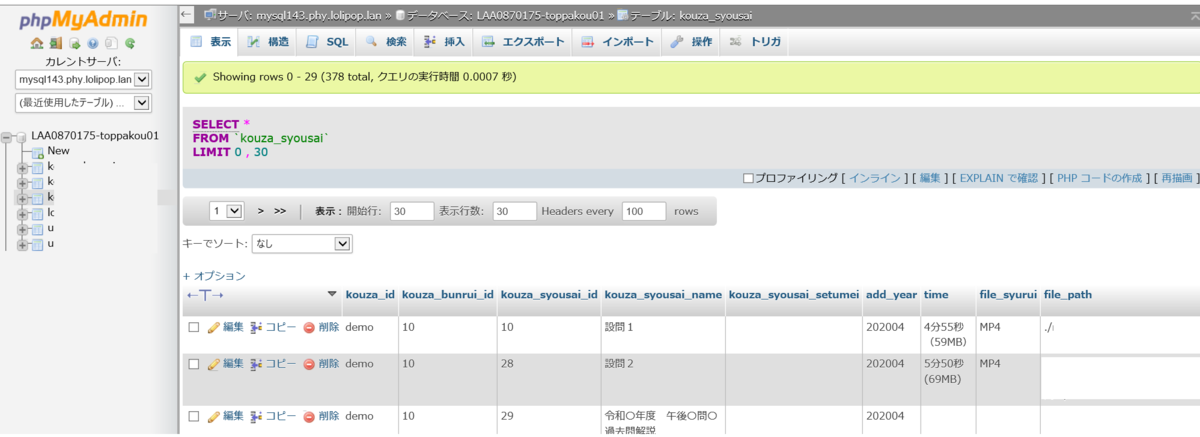The height and width of the screenshot is (437, 1200).
Task: Open the 挿入 tab
Action: point(445,42)
